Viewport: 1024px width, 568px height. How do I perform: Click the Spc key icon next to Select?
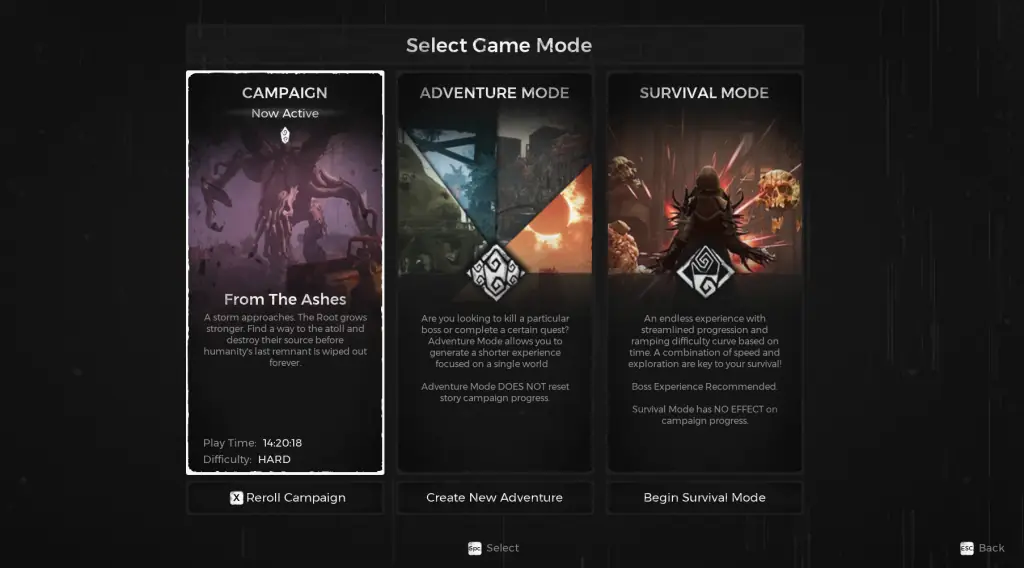tap(474, 548)
